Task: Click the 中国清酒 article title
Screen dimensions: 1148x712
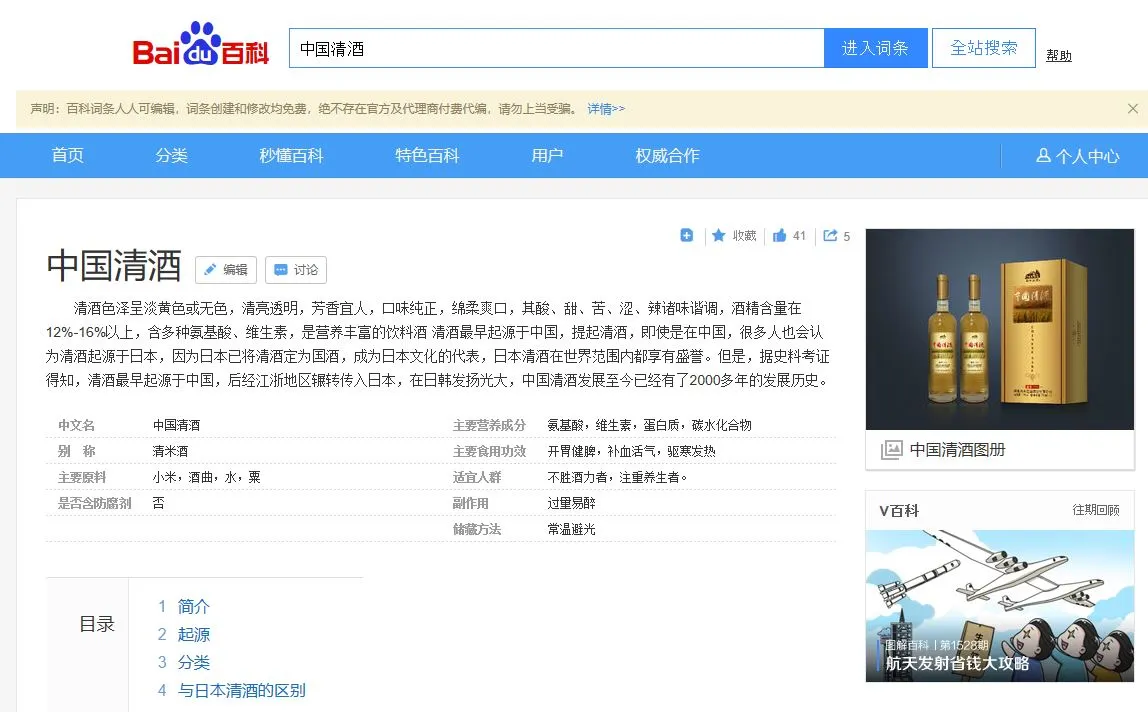Action: [113, 265]
